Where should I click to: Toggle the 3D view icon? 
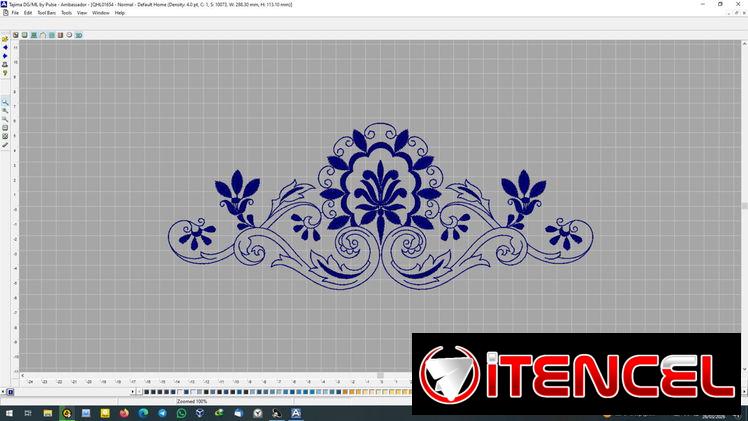pos(79,35)
